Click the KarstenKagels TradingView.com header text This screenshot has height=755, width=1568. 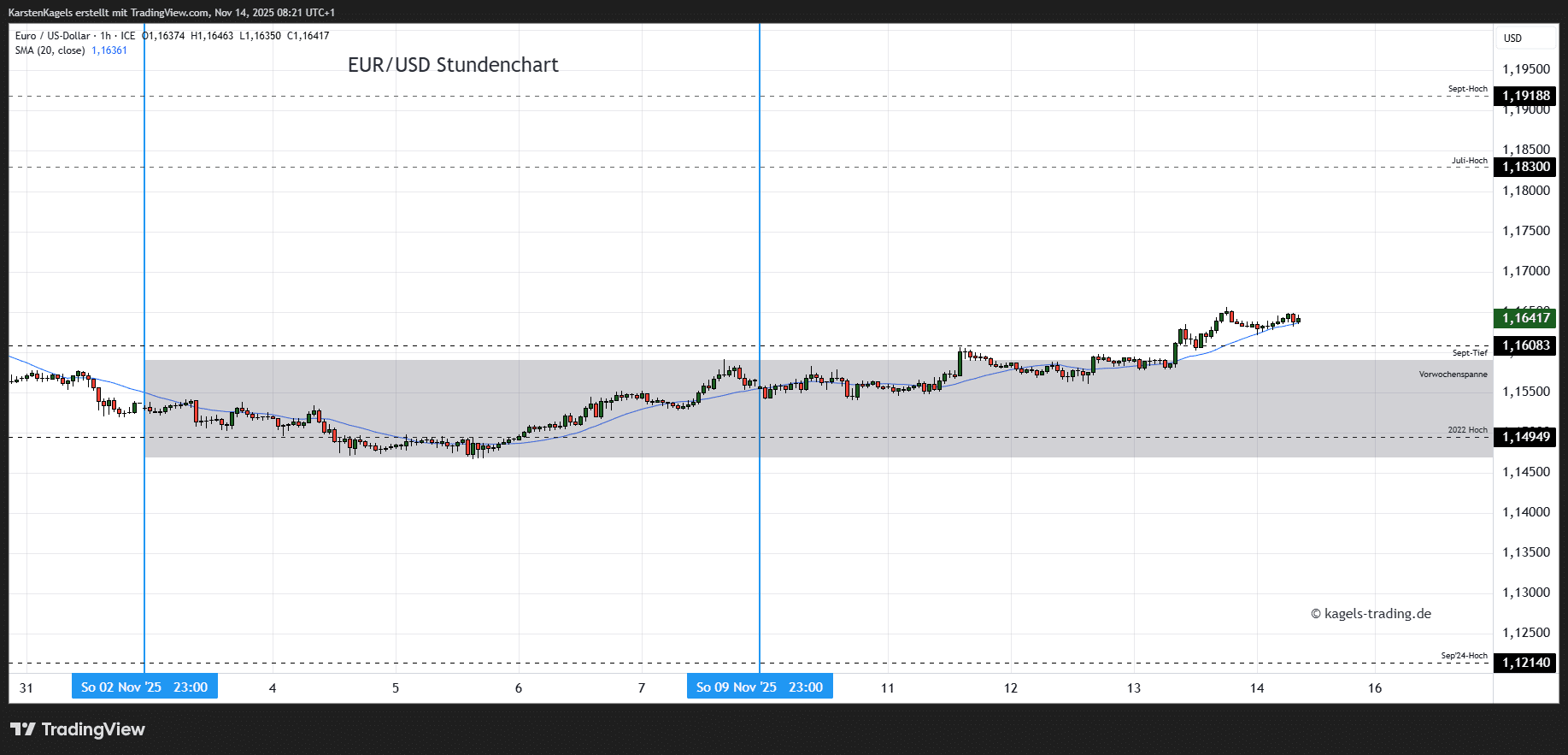point(171,13)
